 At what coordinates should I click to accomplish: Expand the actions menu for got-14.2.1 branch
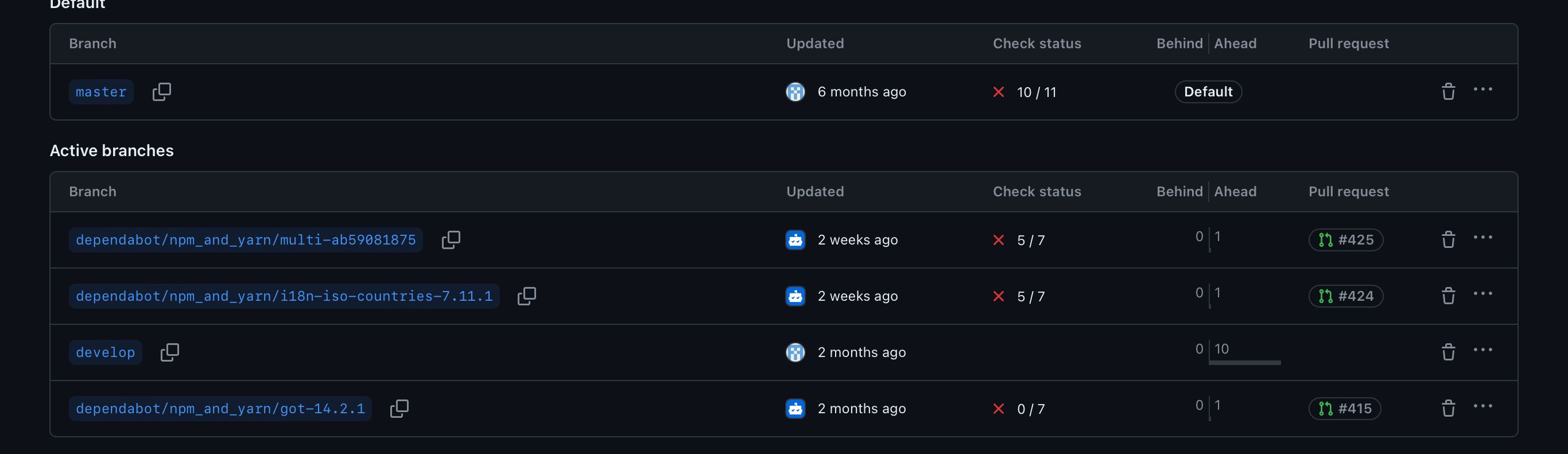pos(1483,406)
